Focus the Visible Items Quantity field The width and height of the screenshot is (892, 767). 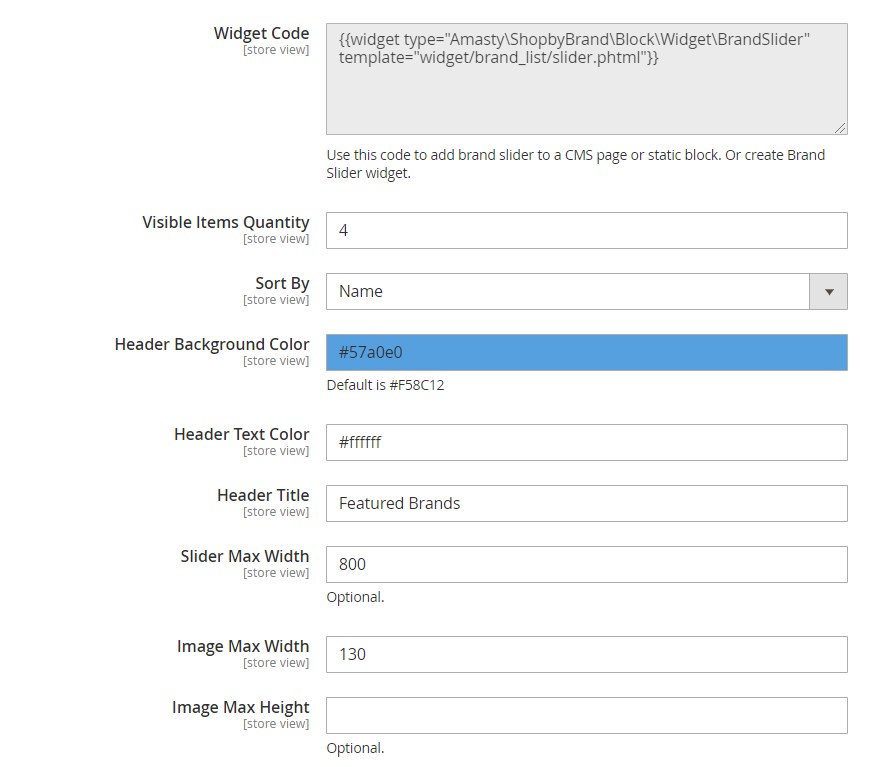click(587, 230)
